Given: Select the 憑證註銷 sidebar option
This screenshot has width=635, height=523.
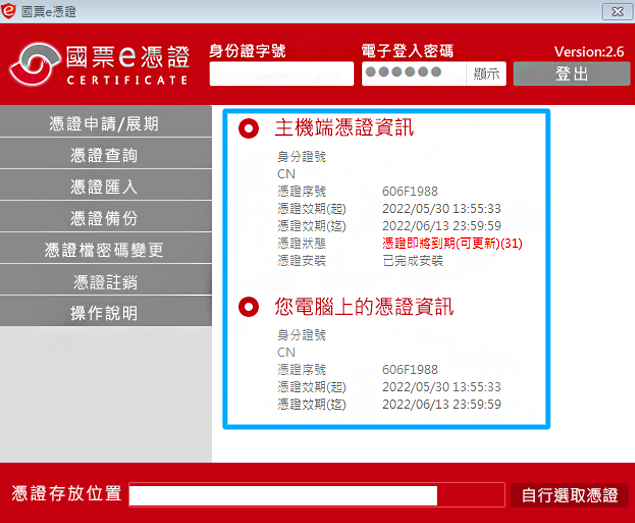Looking at the screenshot, I should pos(105,282).
